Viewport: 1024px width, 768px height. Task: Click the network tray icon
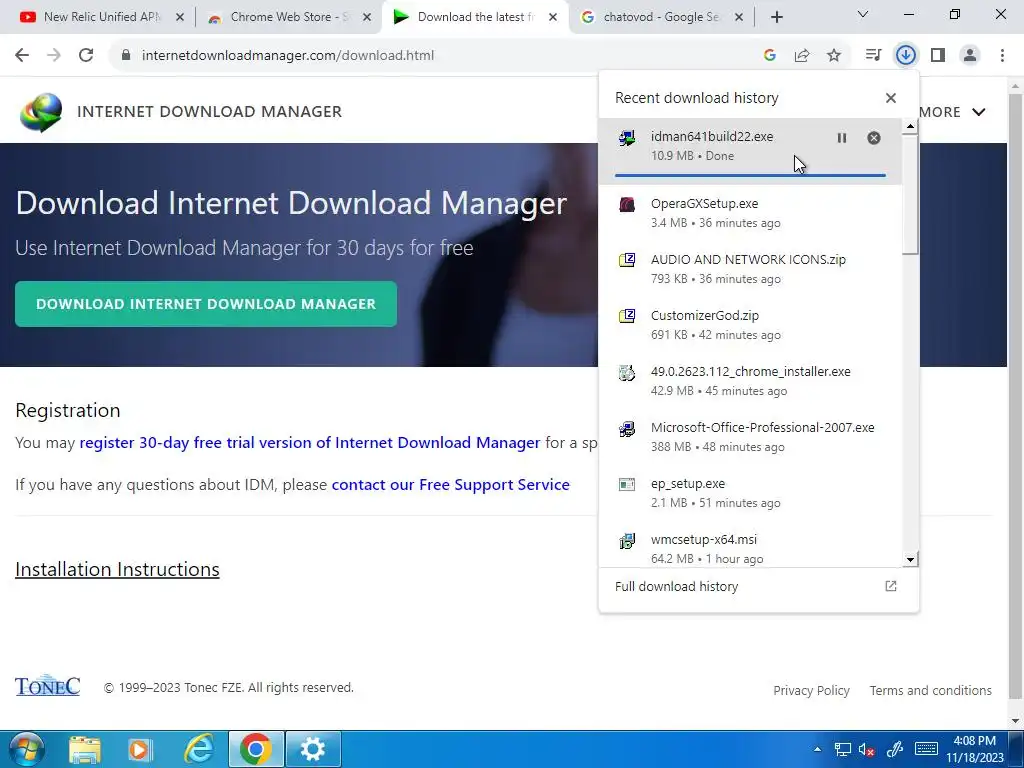[842, 749]
